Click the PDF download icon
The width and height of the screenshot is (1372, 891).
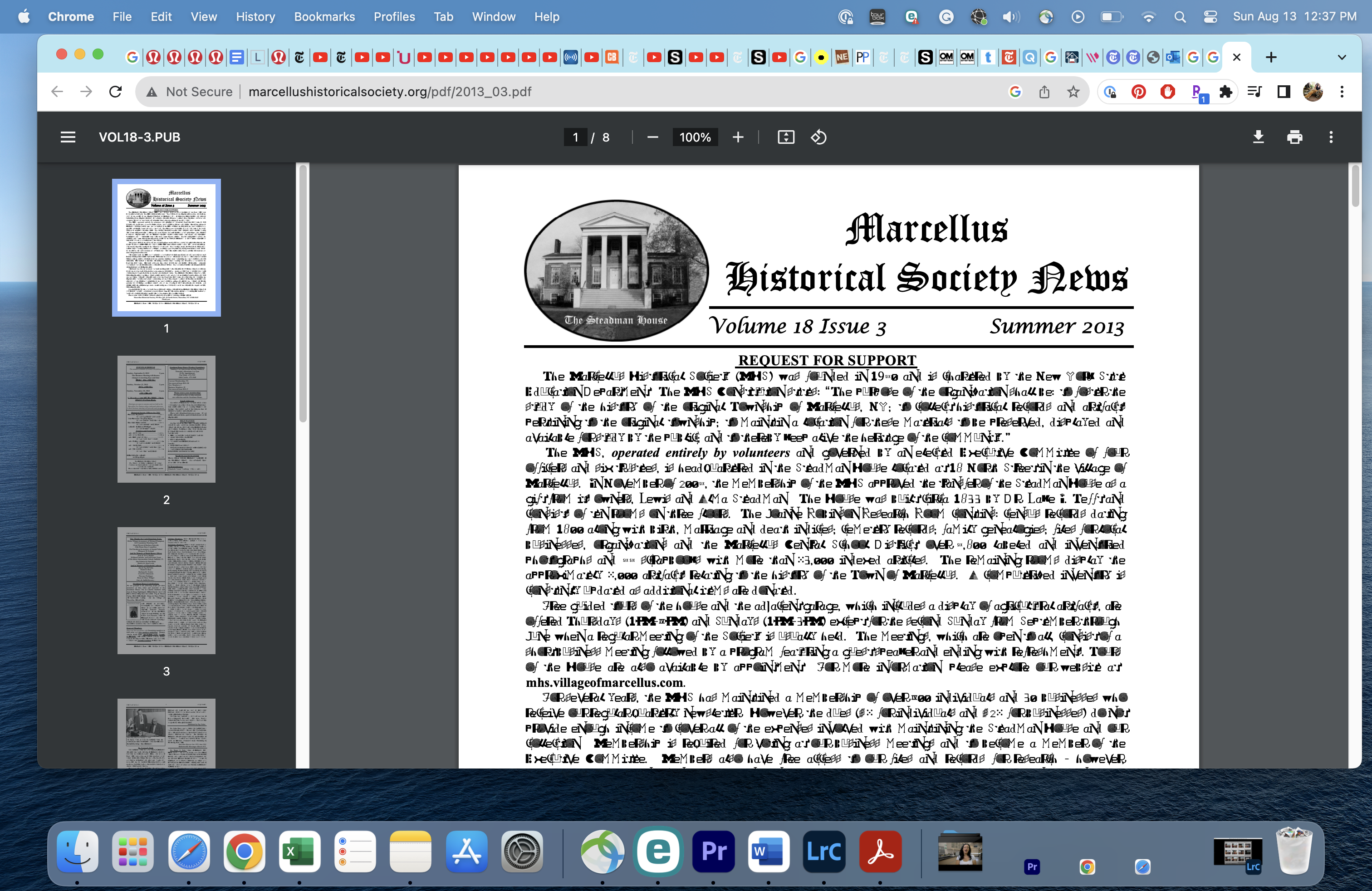1259,137
